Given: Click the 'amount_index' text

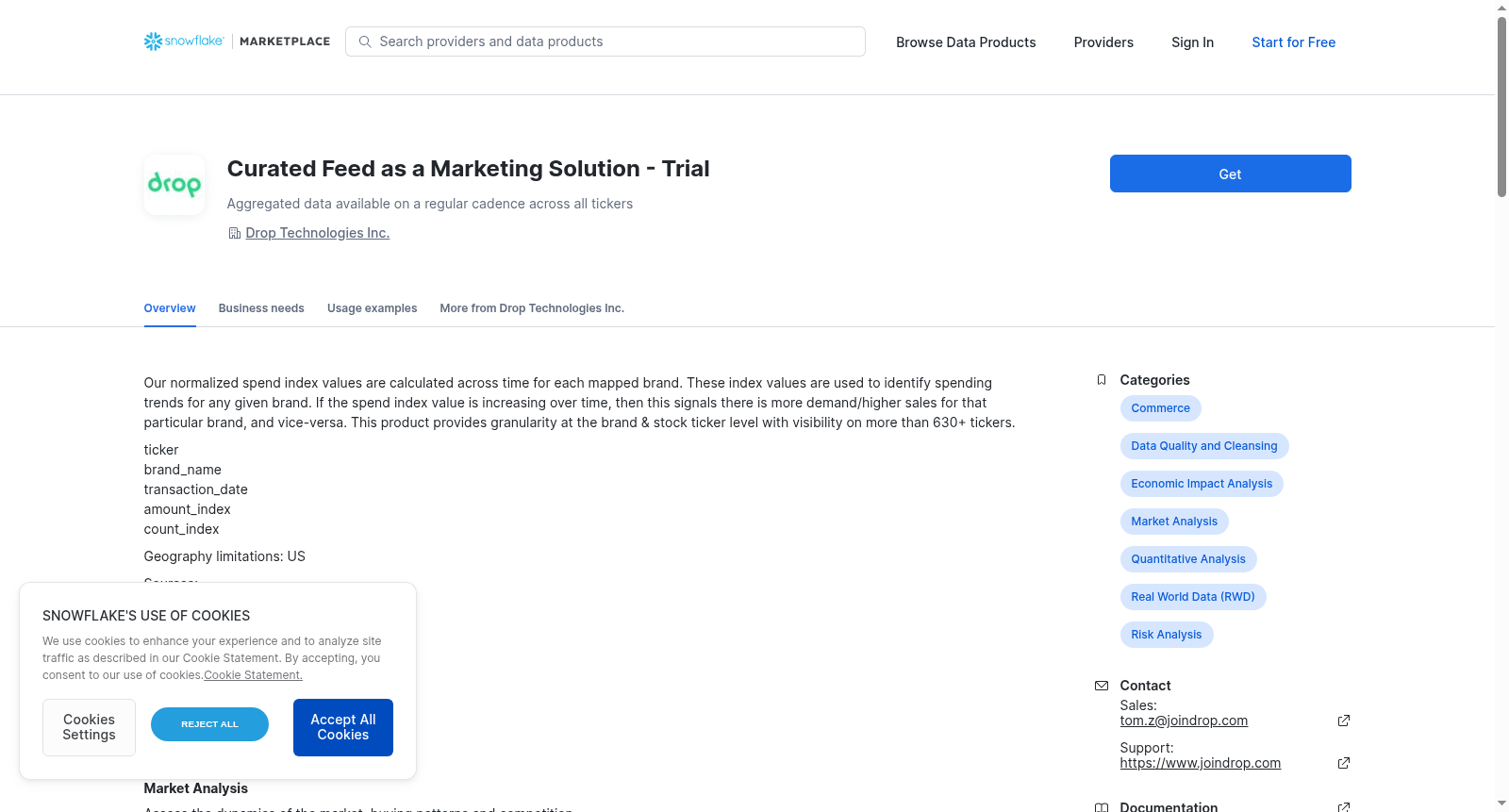Looking at the screenshot, I should click(187, 509).
